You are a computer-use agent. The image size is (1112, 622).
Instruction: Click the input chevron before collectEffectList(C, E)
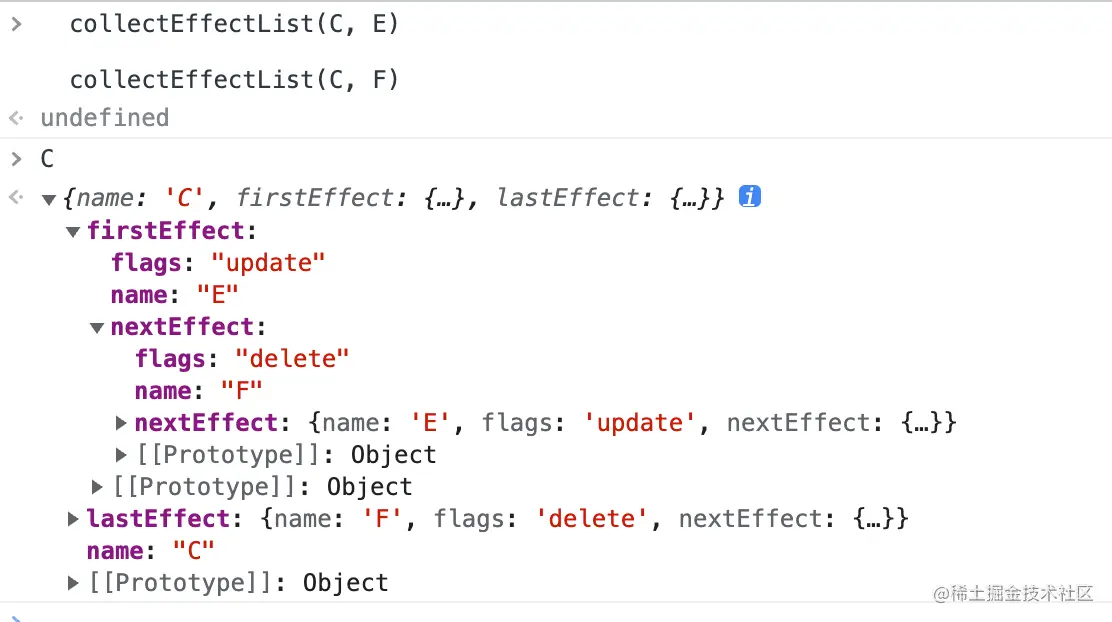point(16,24)
